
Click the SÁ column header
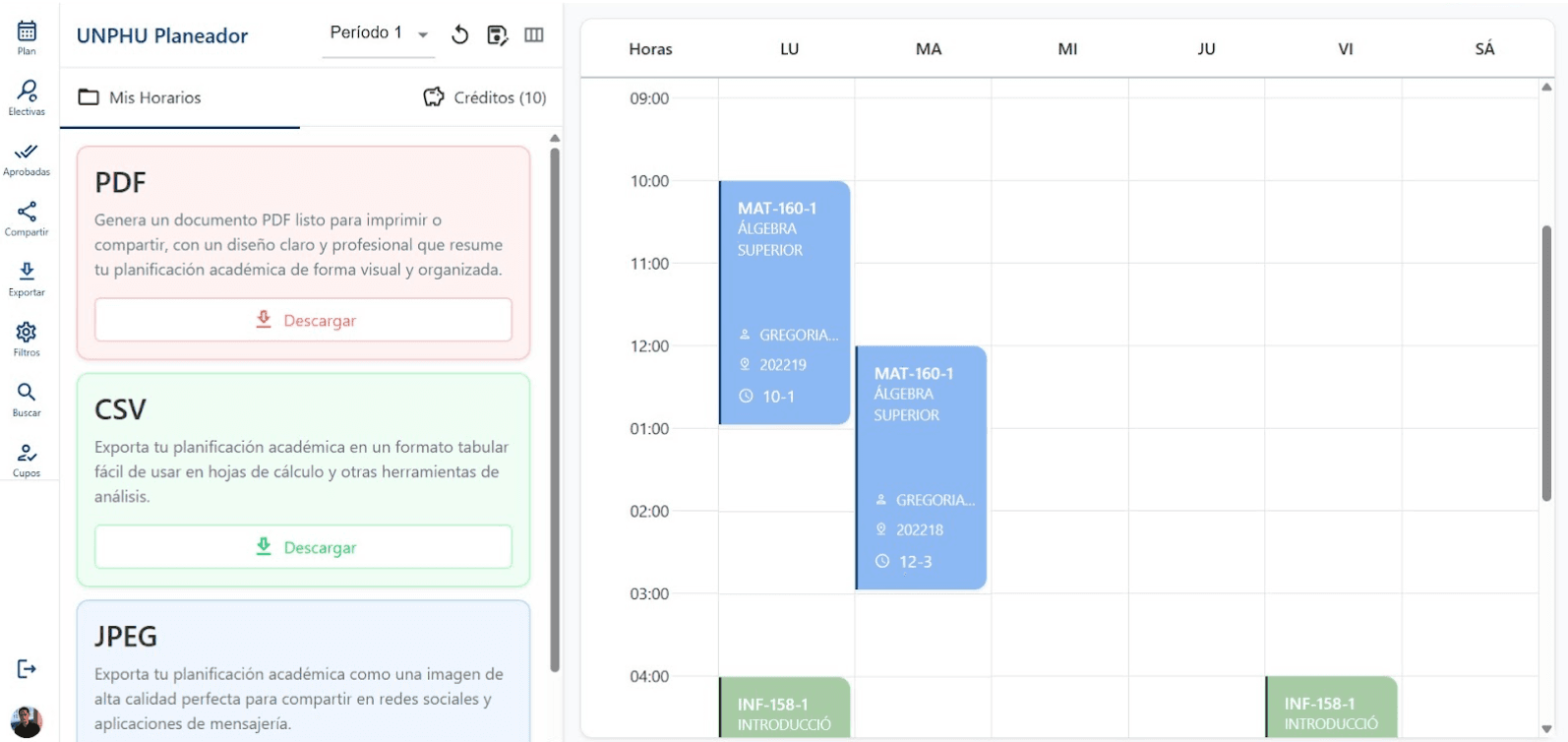1484,49
